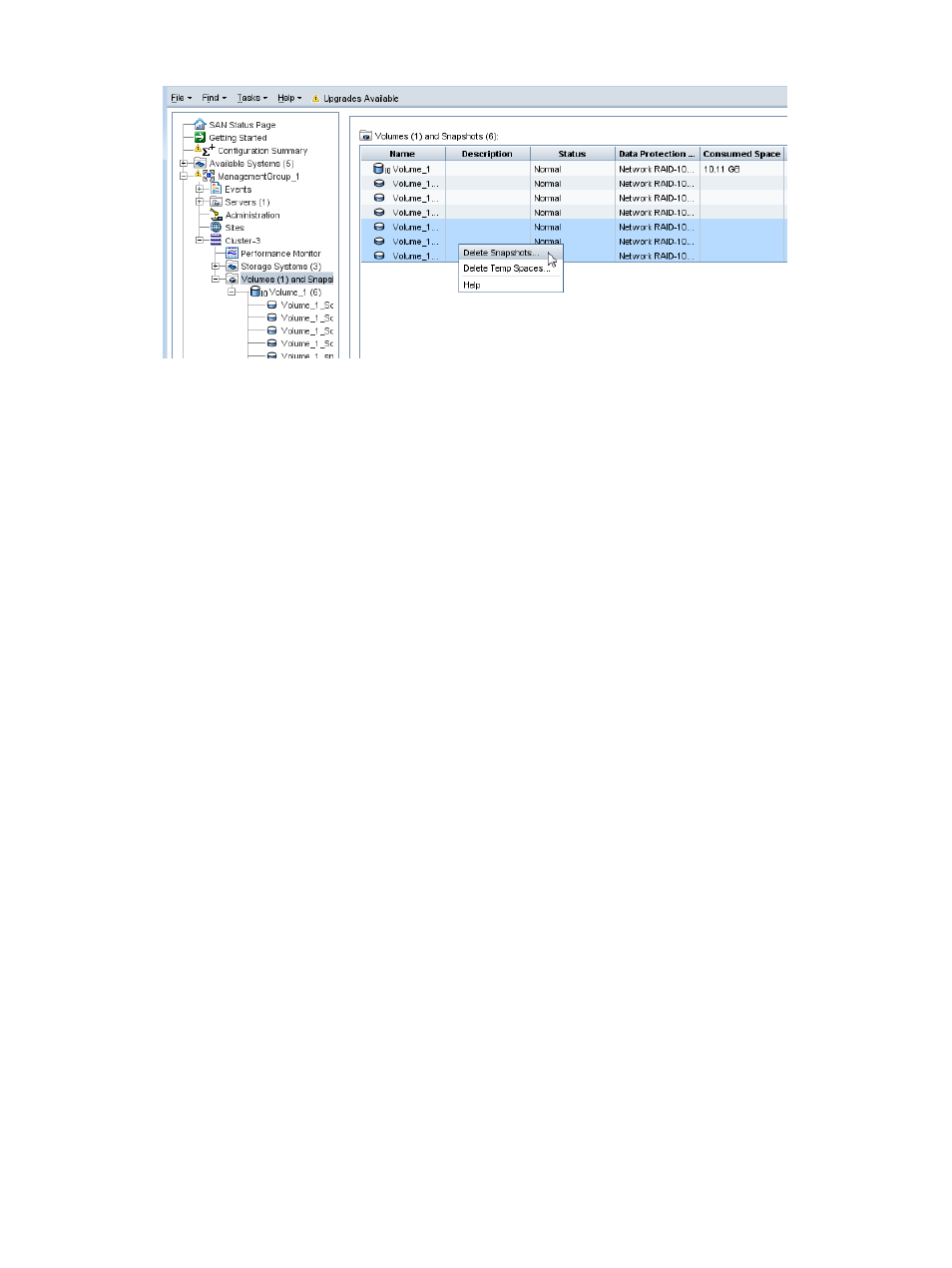
Task: Collapse the ManagementGroup_1 node
Action: click(x=184, y=177)
